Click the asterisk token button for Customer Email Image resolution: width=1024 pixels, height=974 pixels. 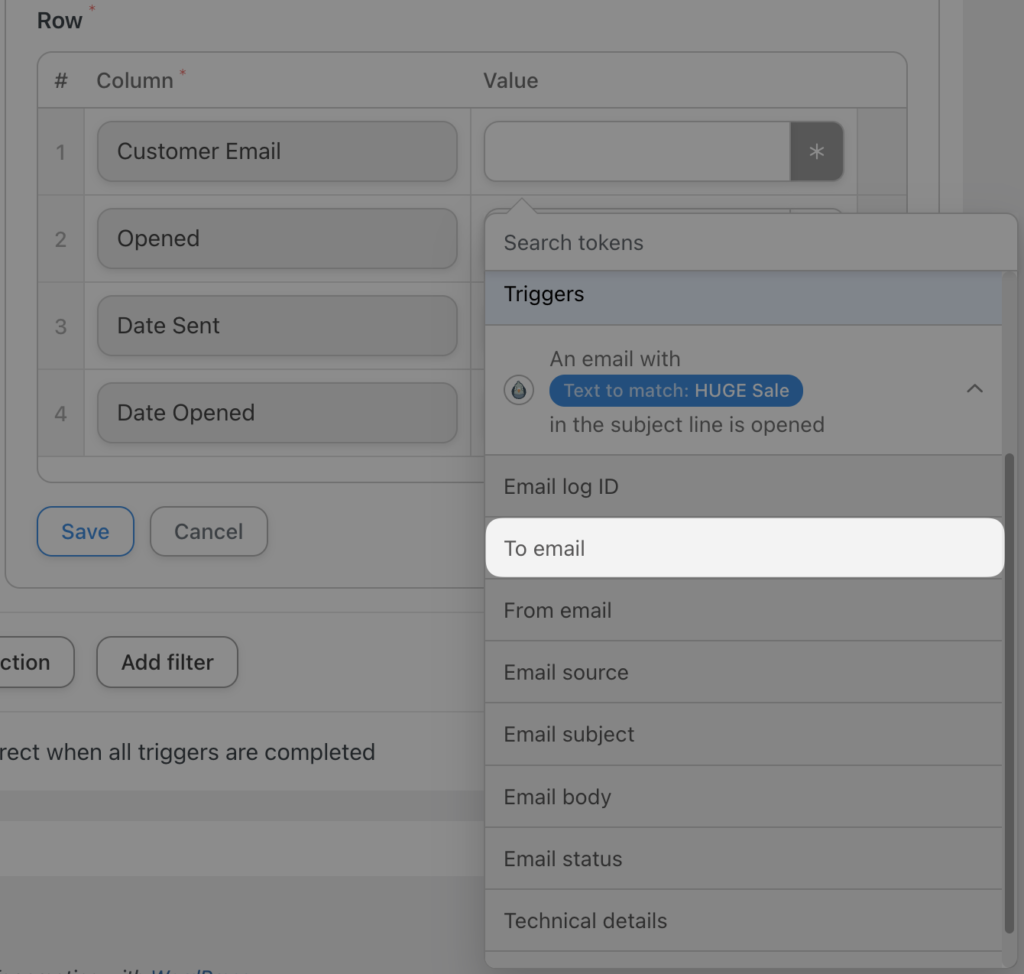coord(816,152)
